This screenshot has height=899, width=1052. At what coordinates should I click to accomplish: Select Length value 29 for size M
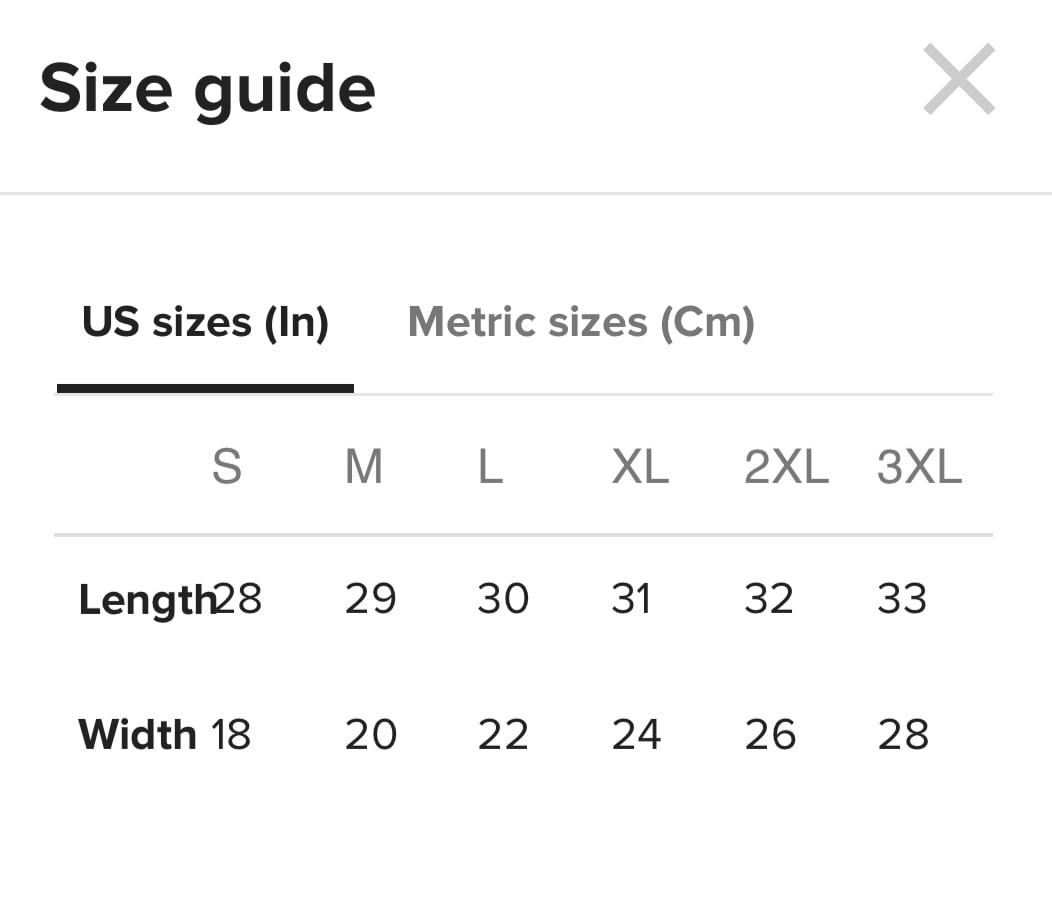point(370,598)
